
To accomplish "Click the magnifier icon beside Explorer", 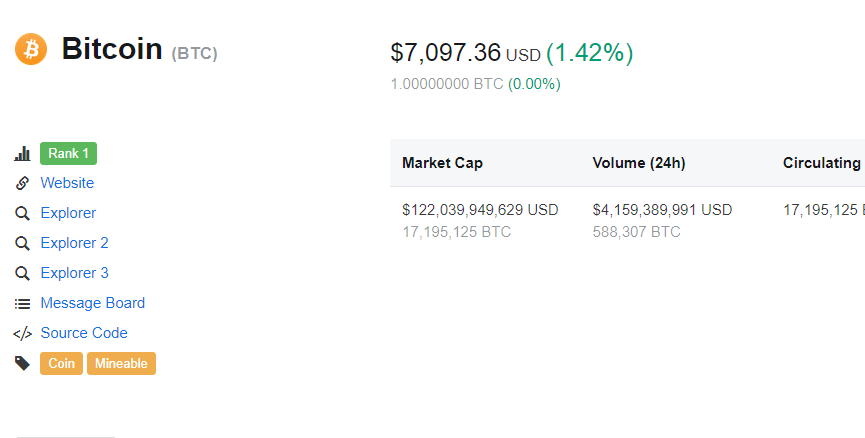I will [22, 213].
